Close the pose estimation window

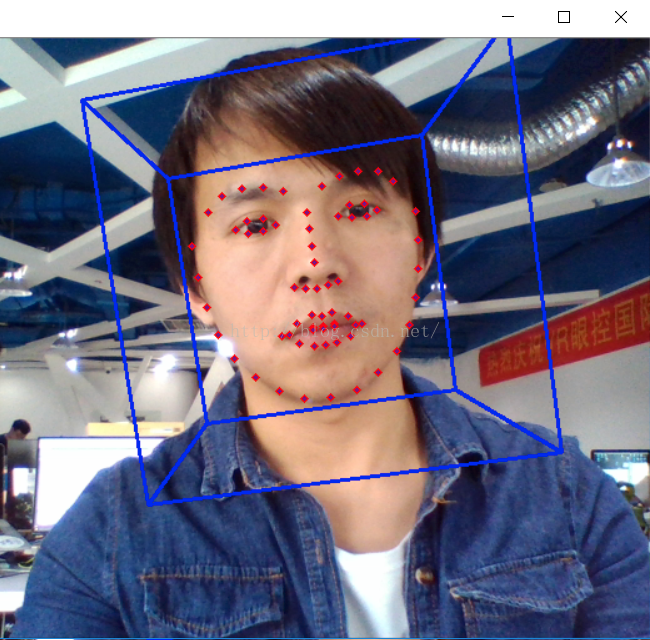tap(620, 17)
